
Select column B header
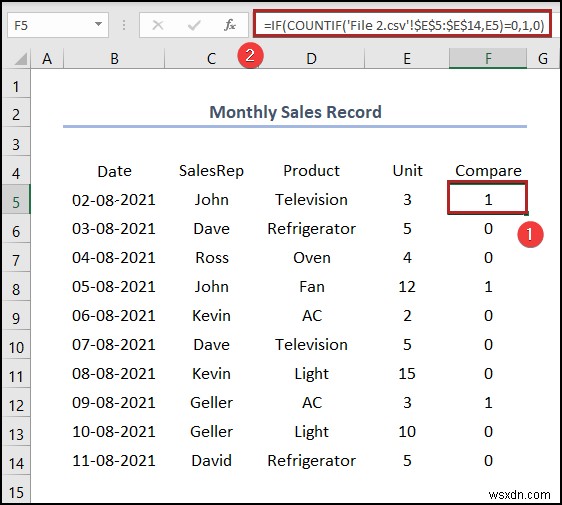point(114,58)
